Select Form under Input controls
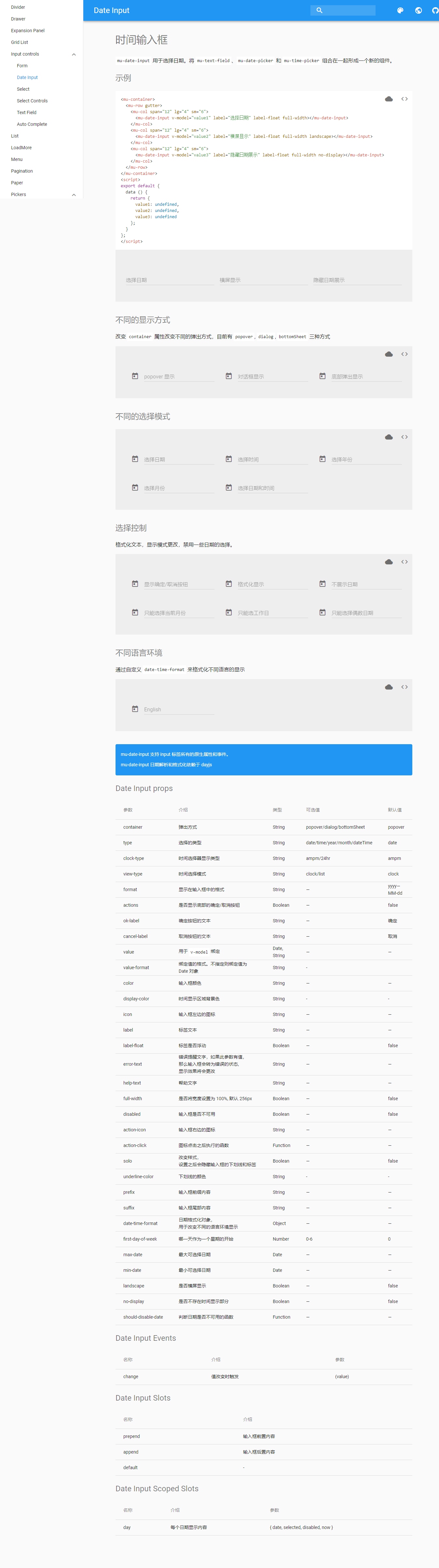Viewport: 439px width, 1568px height. tap(22, 66)
